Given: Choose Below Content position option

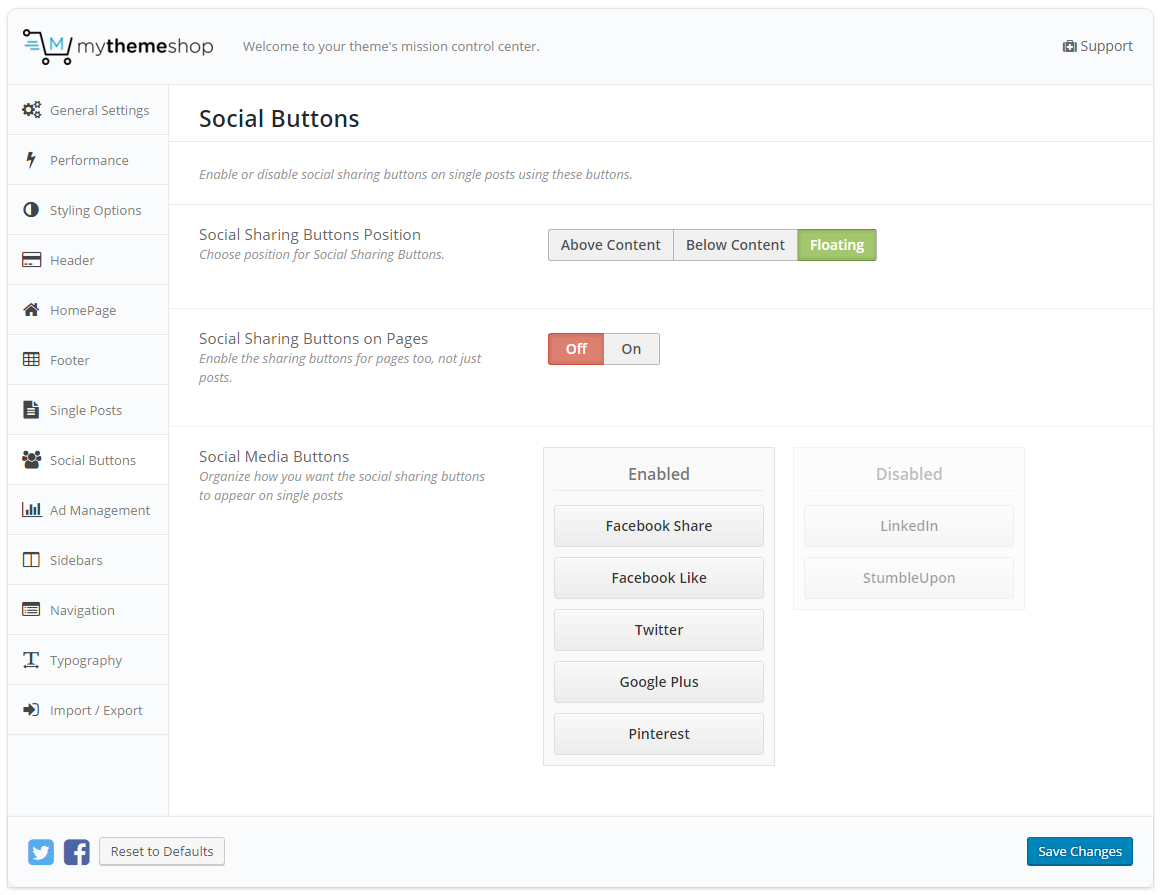Looking at the screenshot, I should pos(735,245).
